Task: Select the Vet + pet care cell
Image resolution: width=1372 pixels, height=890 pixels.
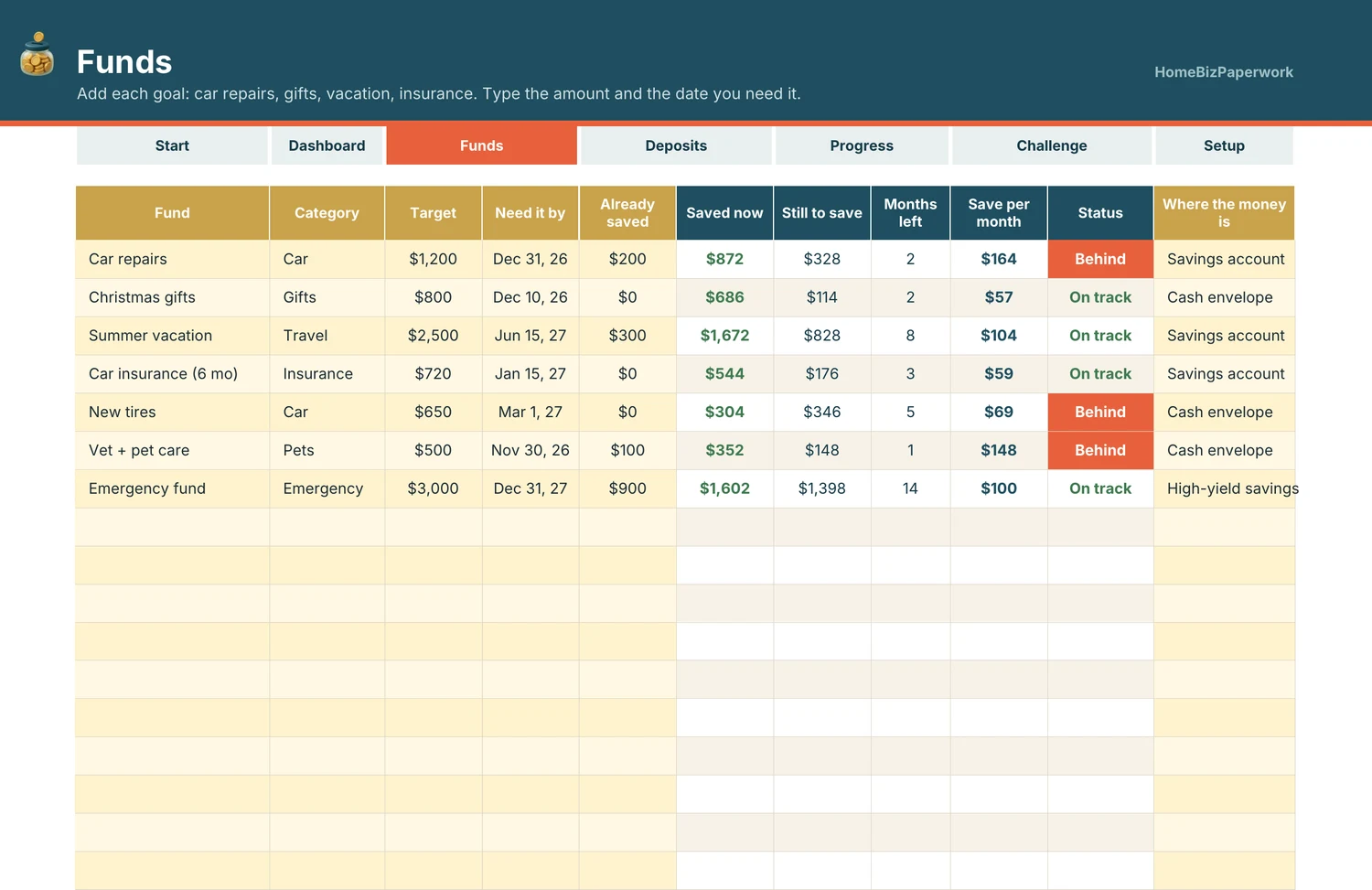Action: coord(172,450)
